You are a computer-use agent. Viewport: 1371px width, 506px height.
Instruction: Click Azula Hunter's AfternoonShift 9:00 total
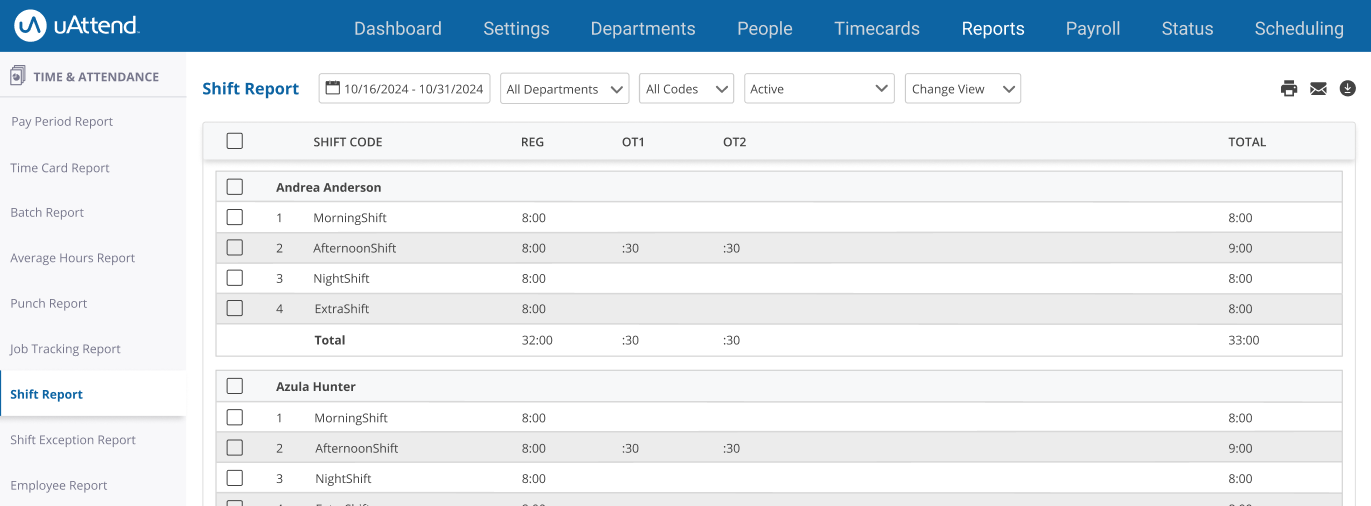tap(1240, 448)
